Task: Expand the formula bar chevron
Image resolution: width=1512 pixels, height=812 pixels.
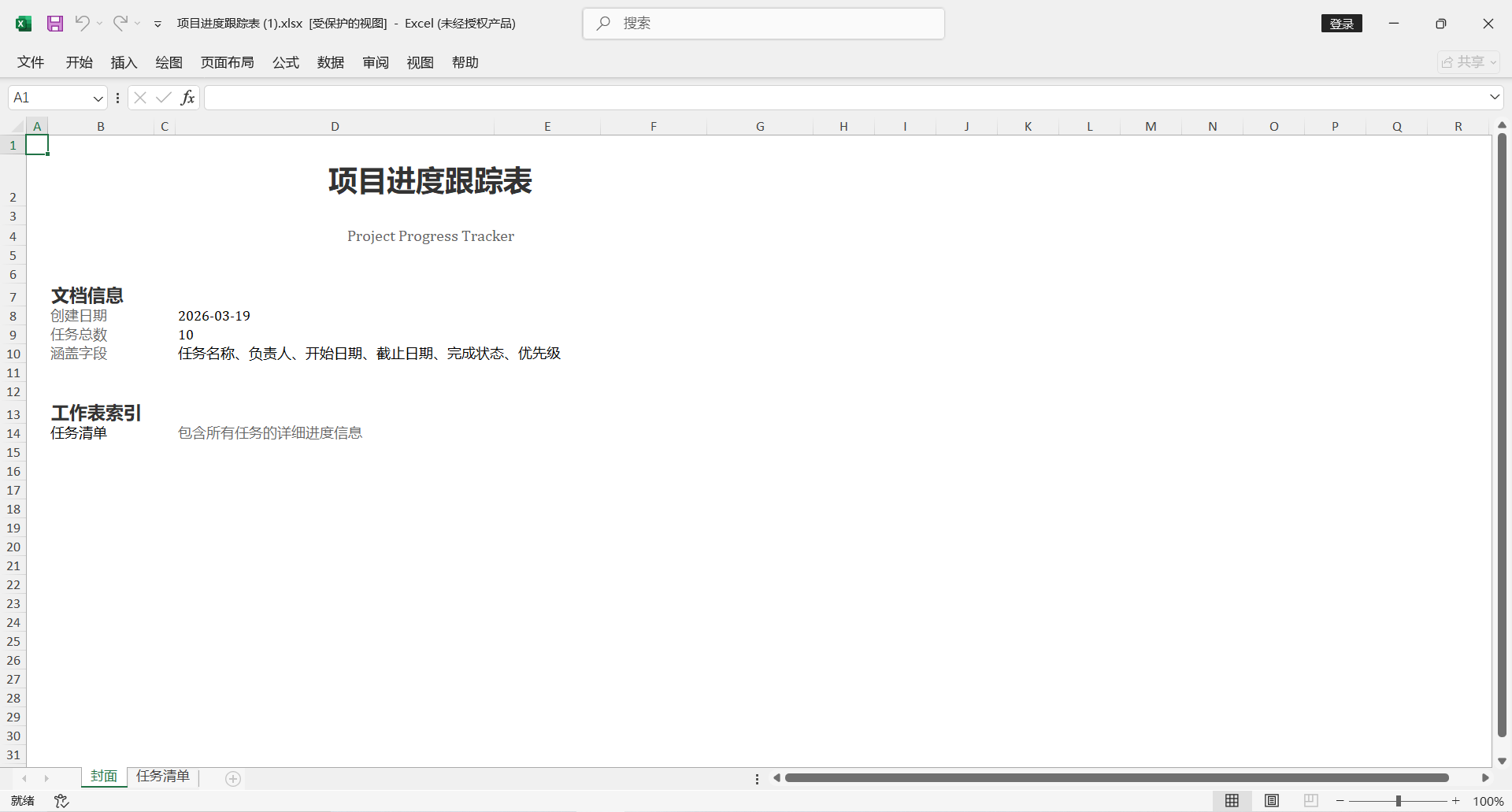Action: click(1495, 98)
